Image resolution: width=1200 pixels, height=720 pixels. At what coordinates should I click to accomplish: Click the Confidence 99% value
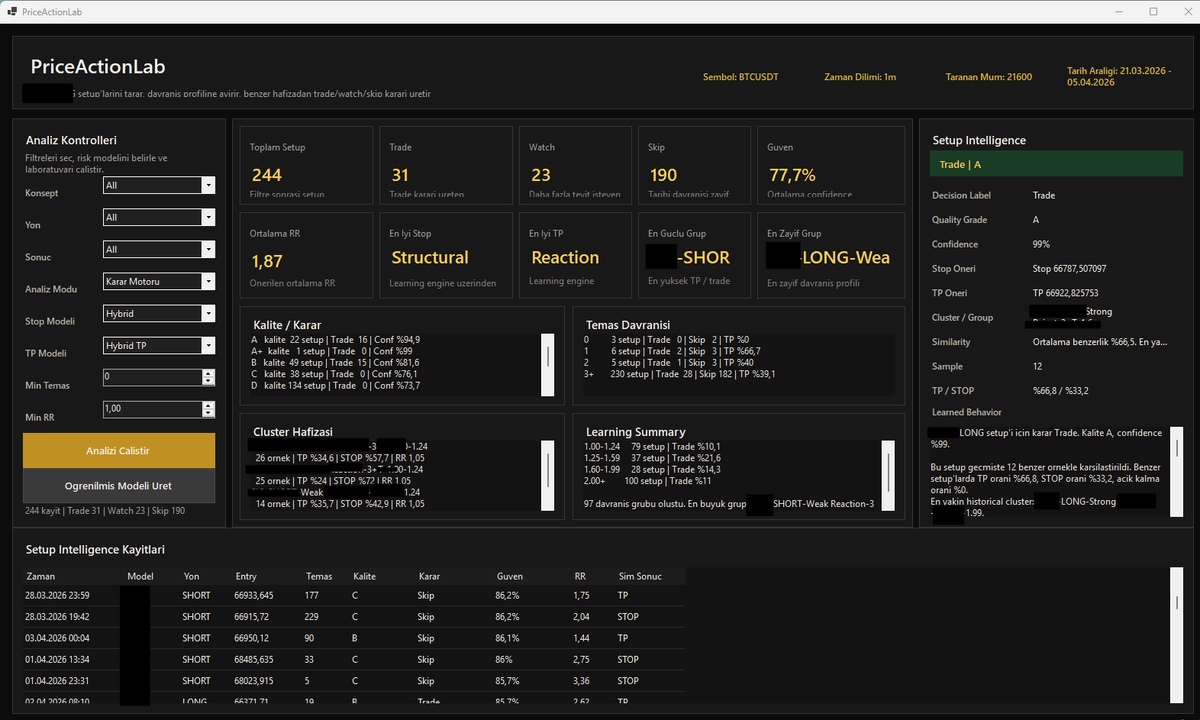[x=1042, y=244]
